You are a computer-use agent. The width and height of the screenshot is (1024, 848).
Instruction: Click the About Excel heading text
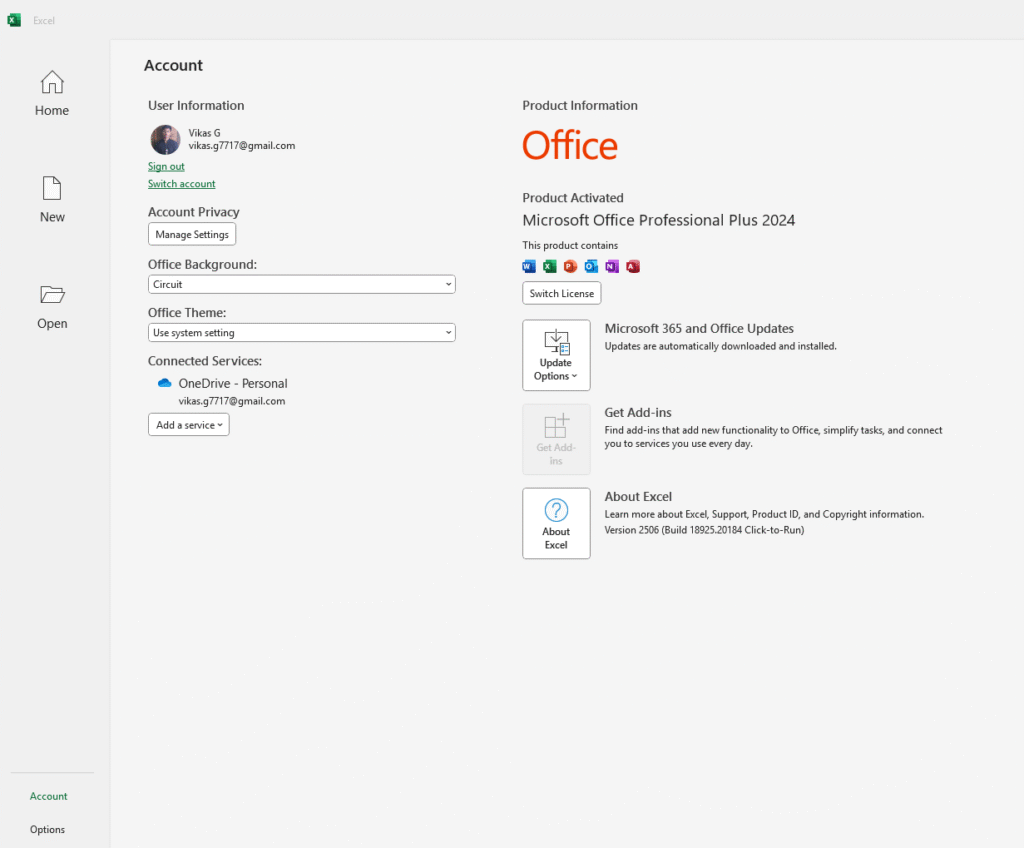click(x=637, y=497)
